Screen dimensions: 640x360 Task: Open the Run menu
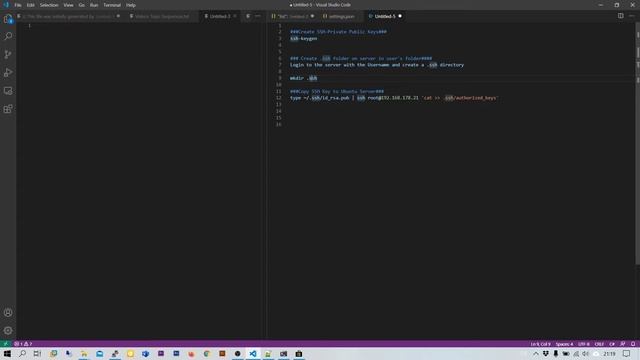(94, 5)
